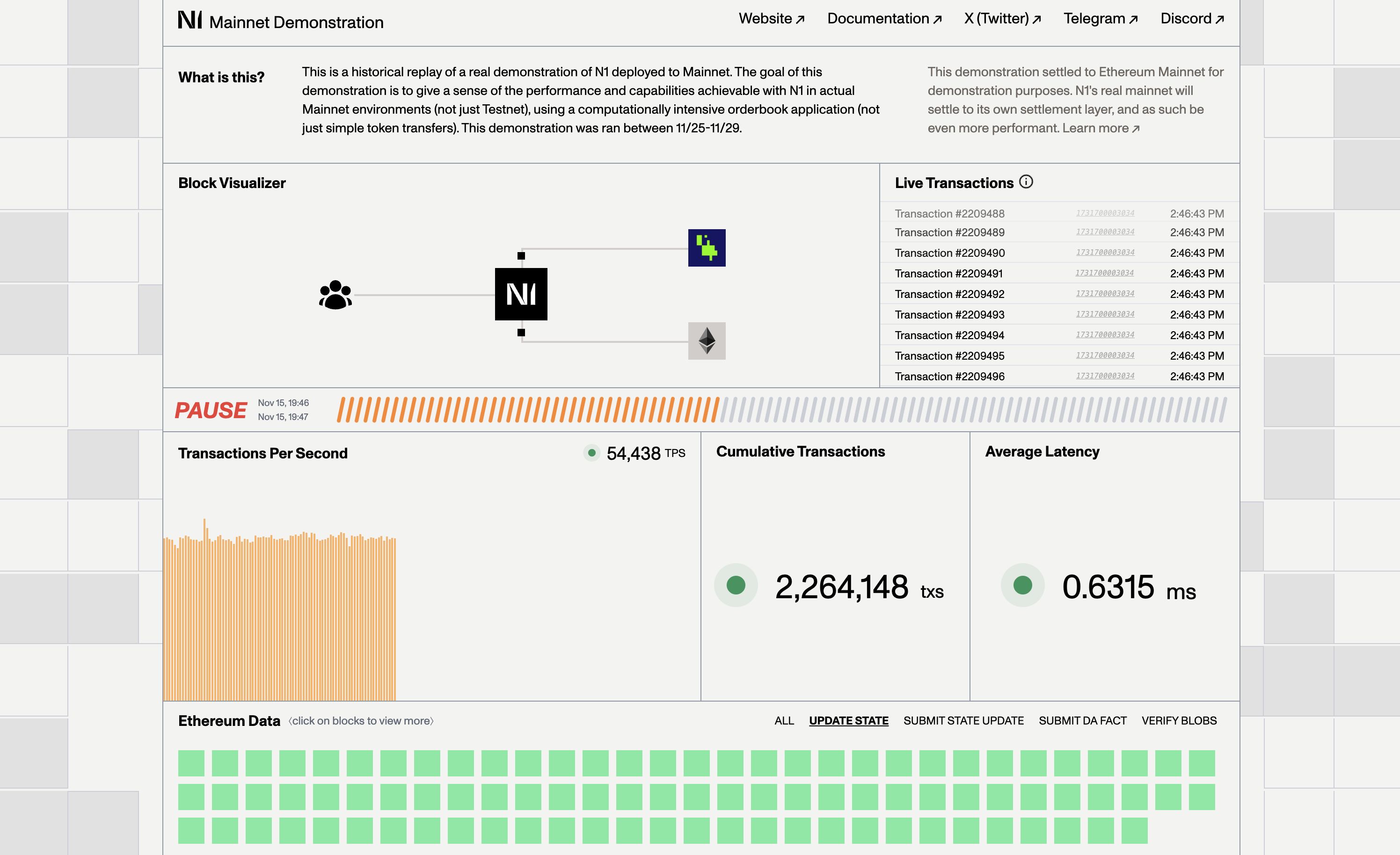
Task: Click the users group icon in visualizer
Action: point(336,295)
